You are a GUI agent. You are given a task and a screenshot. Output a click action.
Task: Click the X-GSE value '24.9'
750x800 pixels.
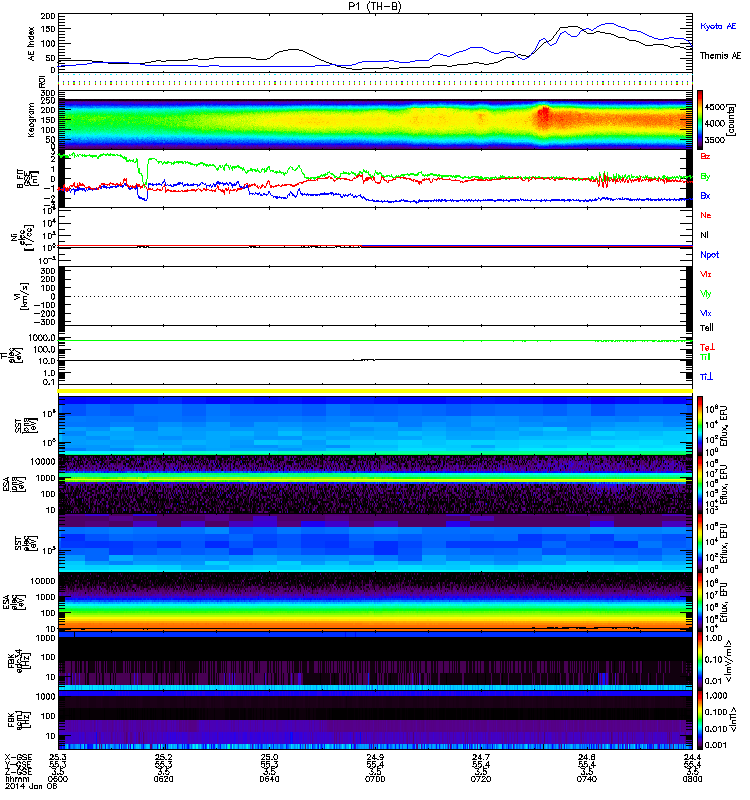(375, 757)
